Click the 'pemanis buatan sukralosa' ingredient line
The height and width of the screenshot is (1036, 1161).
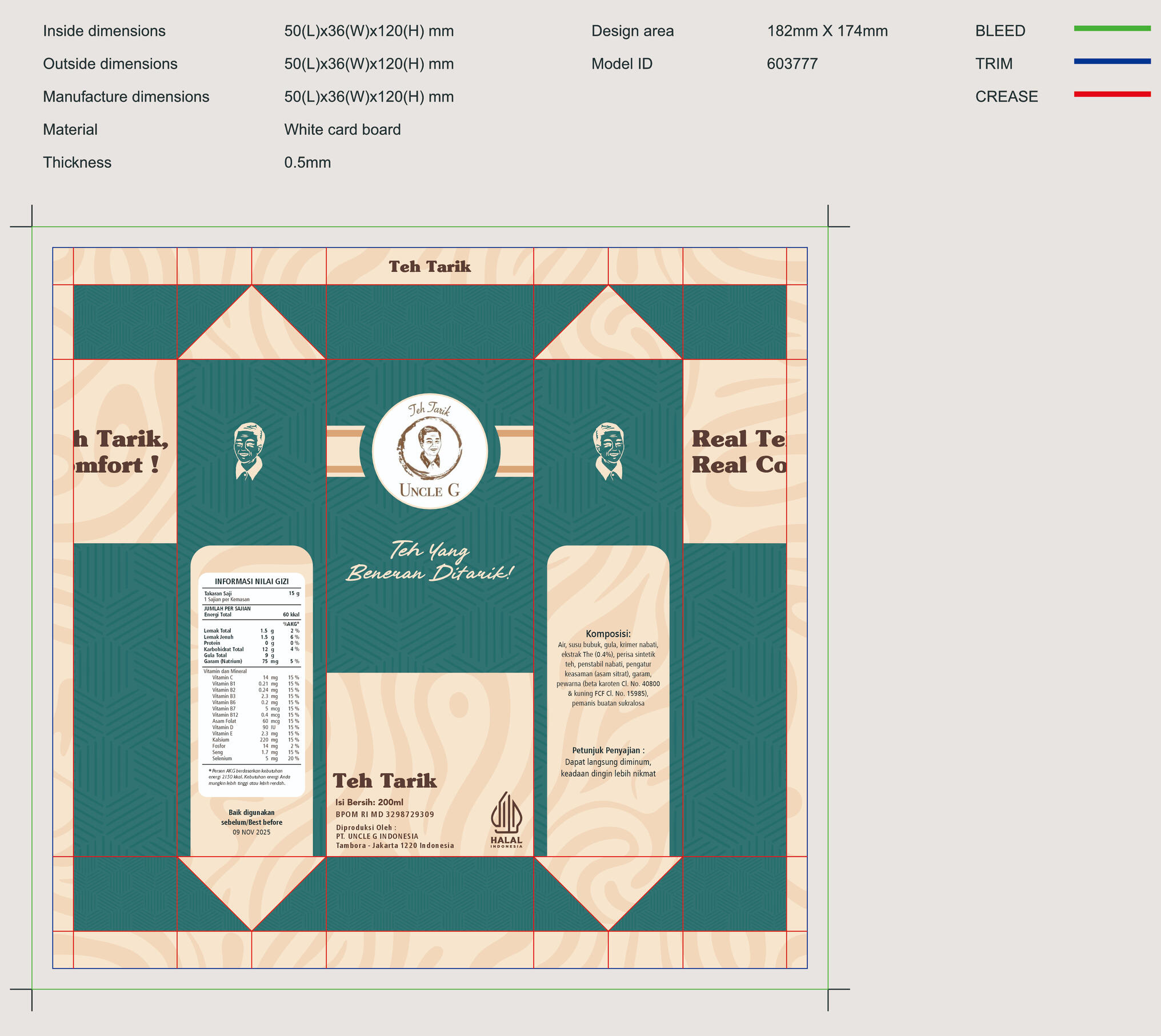[x=608, y=704]
